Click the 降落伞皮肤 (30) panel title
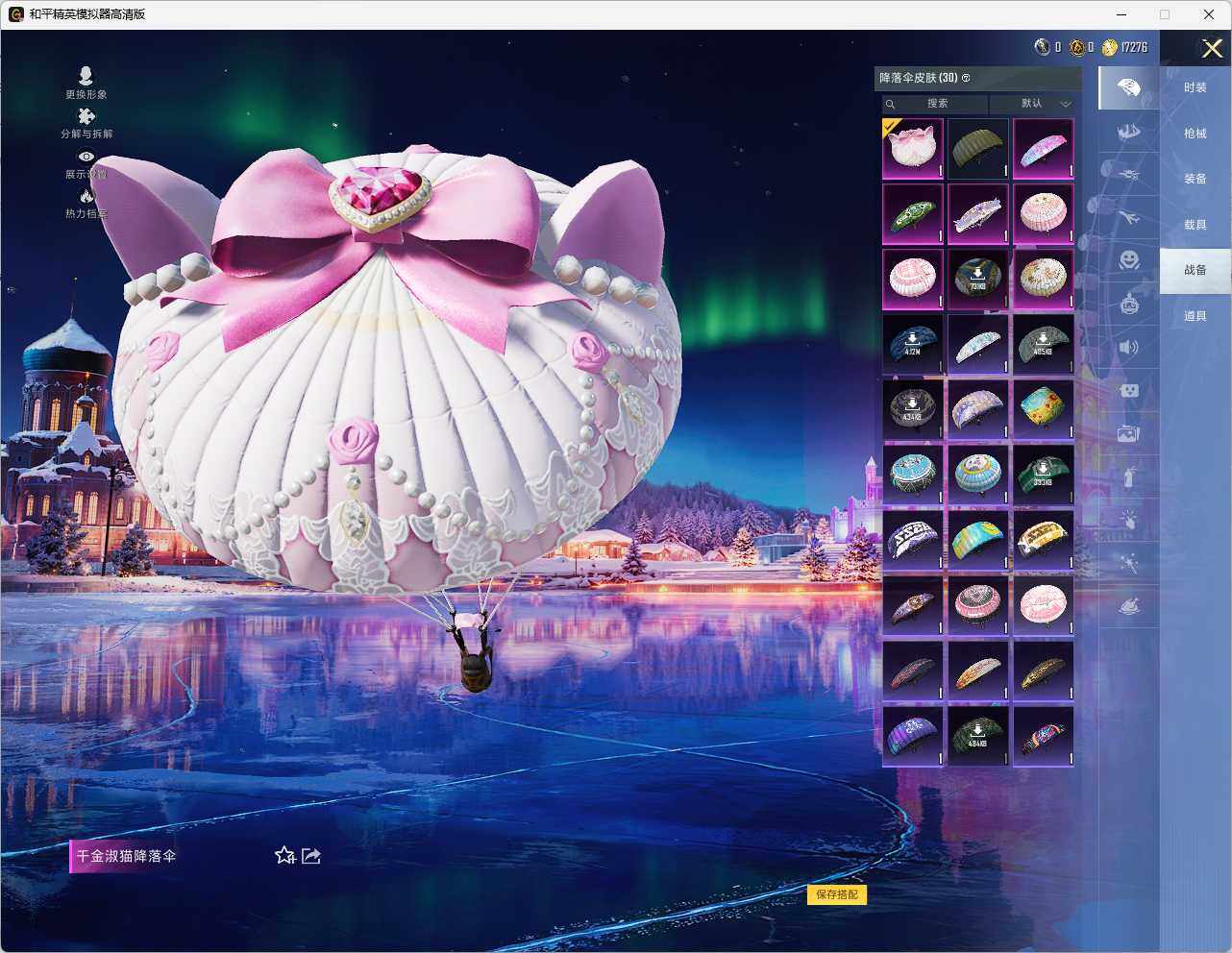The height and width of the screenshot is (953, 1232). [x=919, y=78]
